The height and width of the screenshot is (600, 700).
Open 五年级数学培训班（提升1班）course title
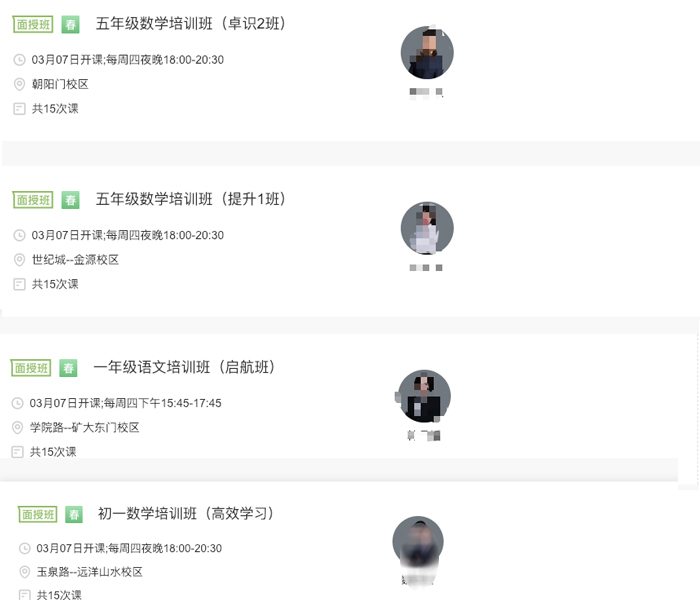[x=191, y=199]
